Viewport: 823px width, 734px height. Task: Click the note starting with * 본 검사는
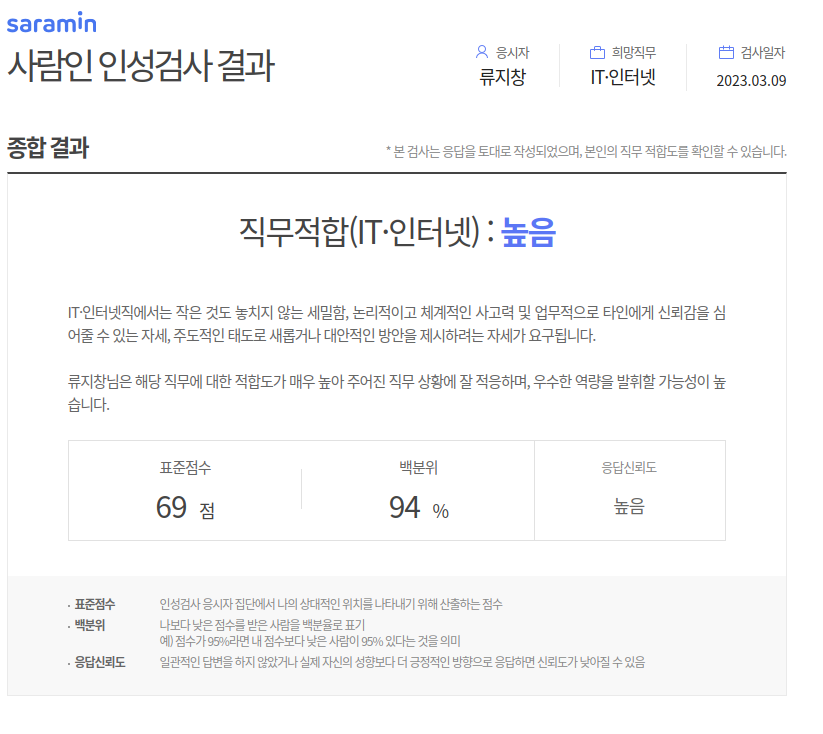point(586,152)
